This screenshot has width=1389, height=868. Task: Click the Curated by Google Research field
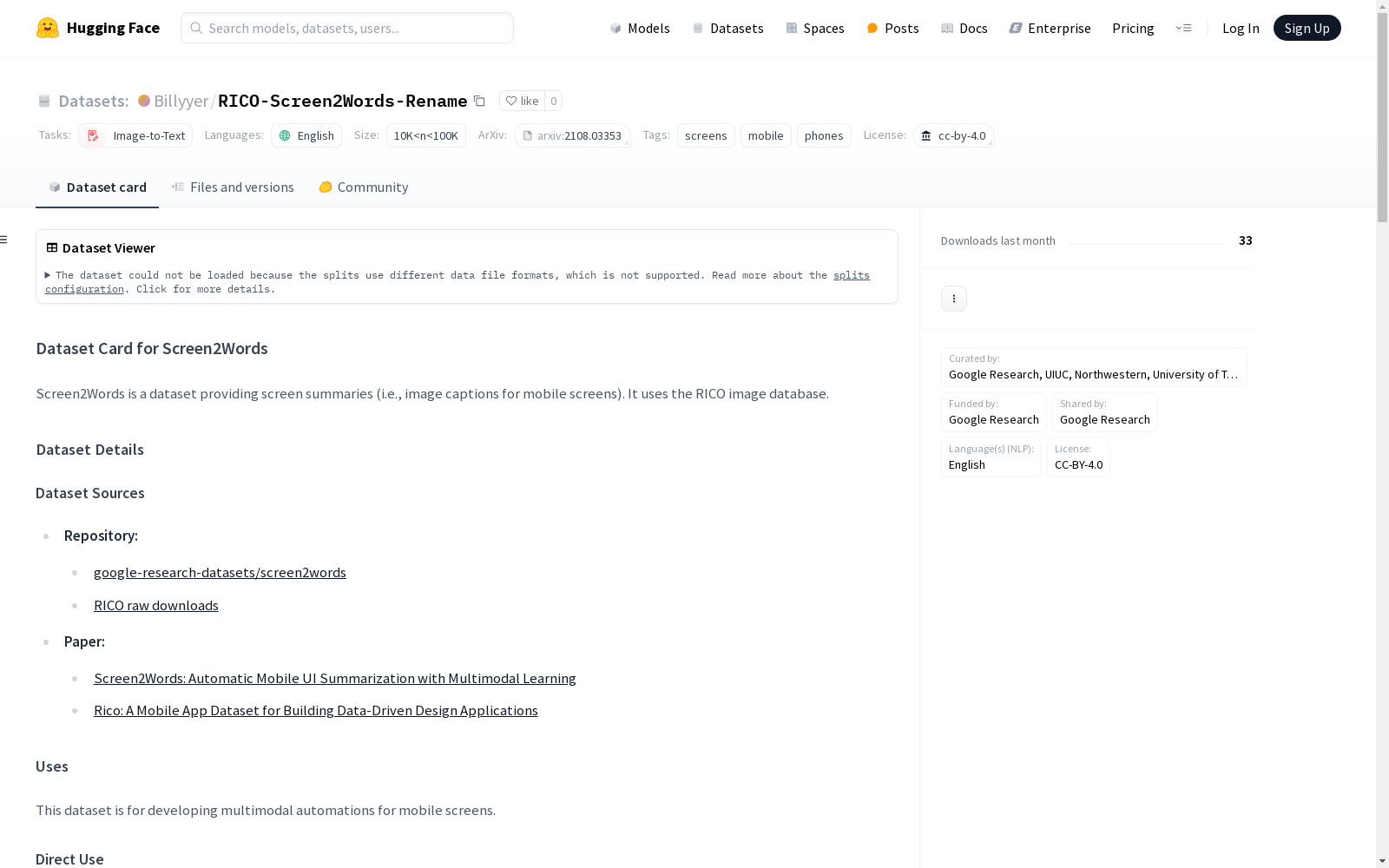point(1094,367)
